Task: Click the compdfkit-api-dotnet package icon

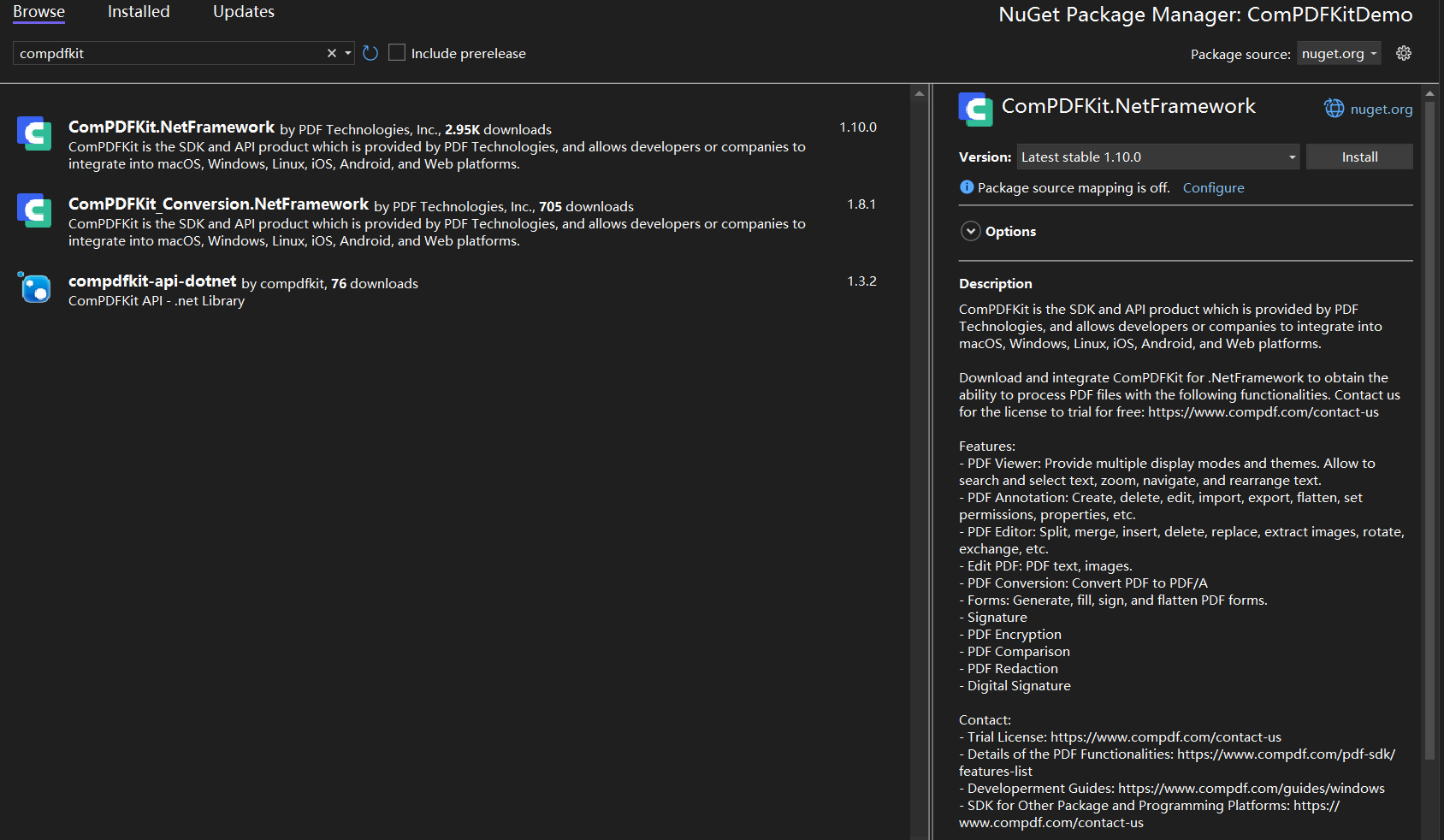Action: point(34,287)
